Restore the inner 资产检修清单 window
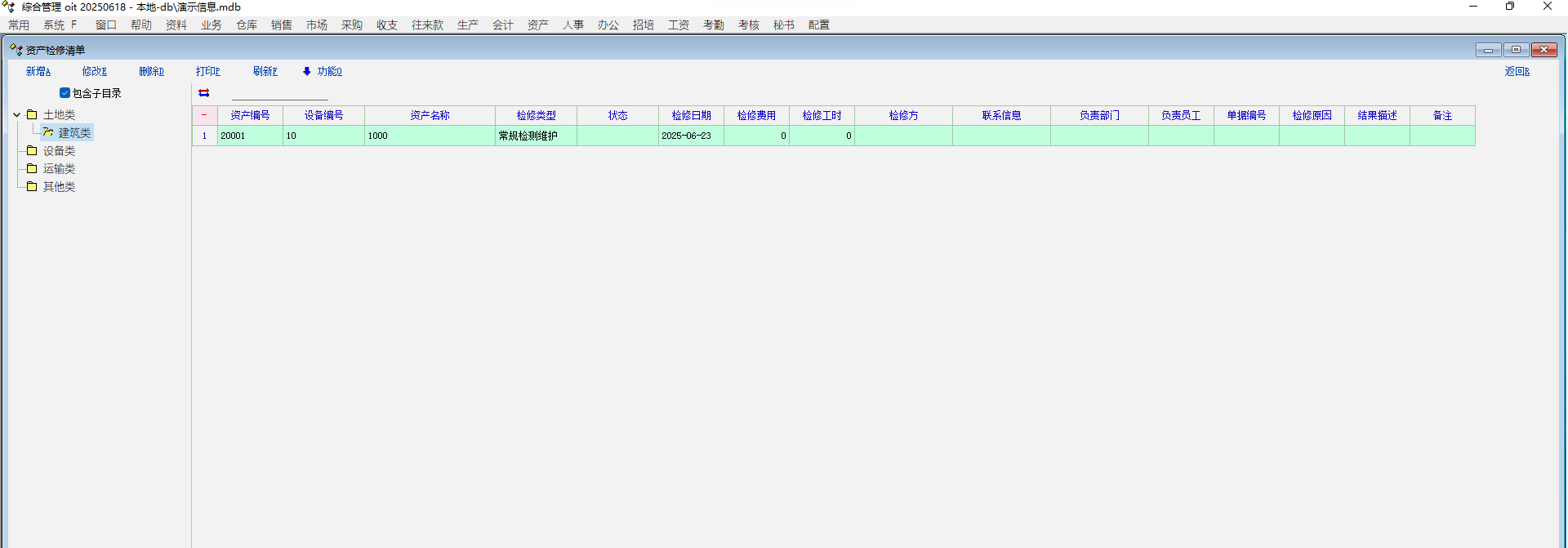Viewport: 1568px width, 548px height. [1516, 50]
